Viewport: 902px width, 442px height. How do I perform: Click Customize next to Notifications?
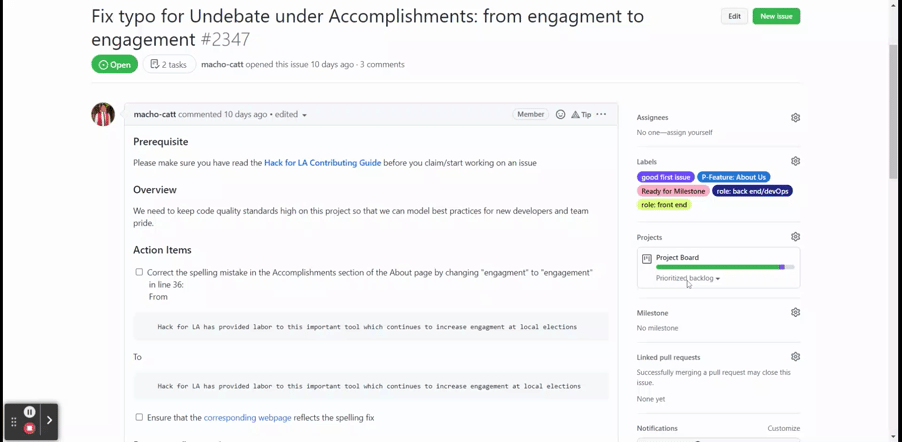tap(783, 428)
